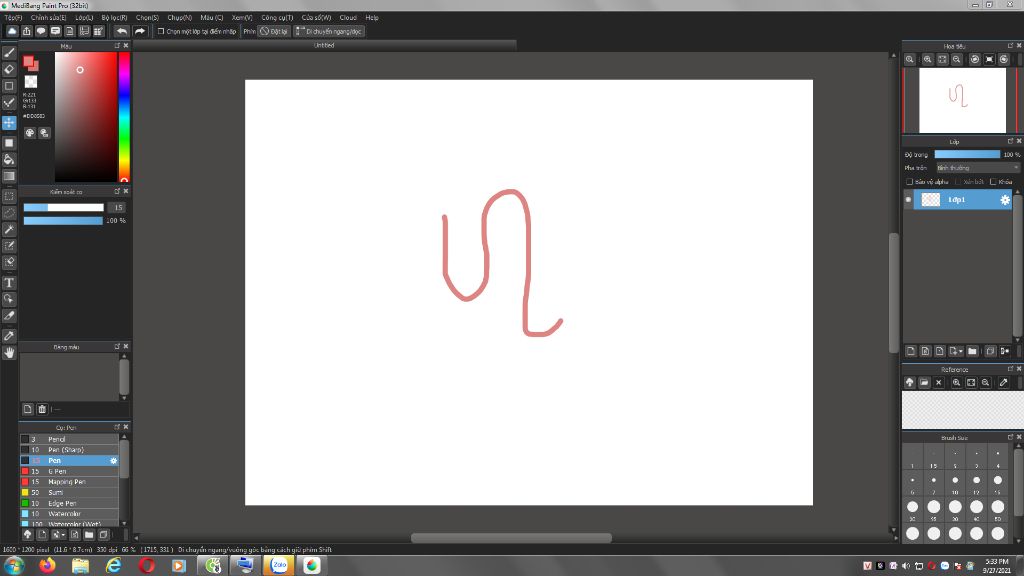Viewport: 1024px width, 576px height.
Task: Open Zalo from the taskbar
Action: 279,566
